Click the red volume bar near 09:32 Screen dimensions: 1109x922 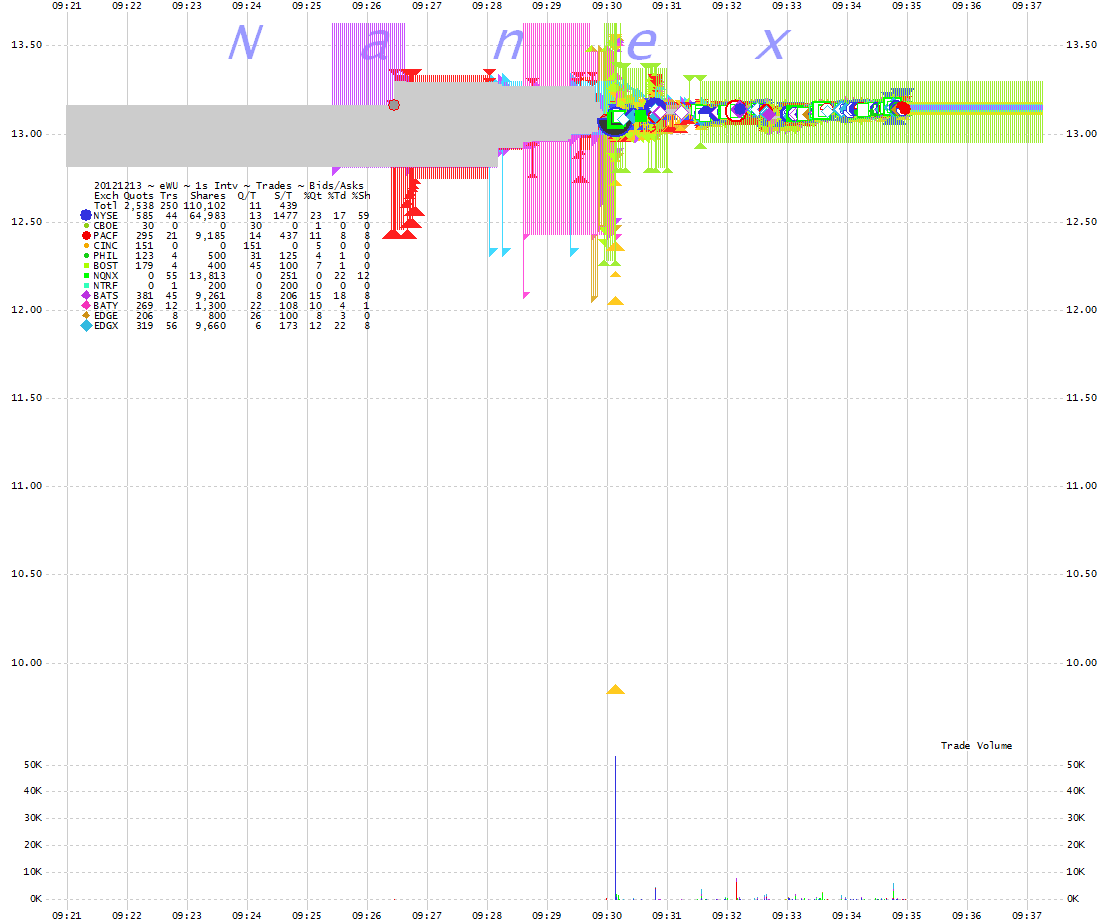(736, 889)
